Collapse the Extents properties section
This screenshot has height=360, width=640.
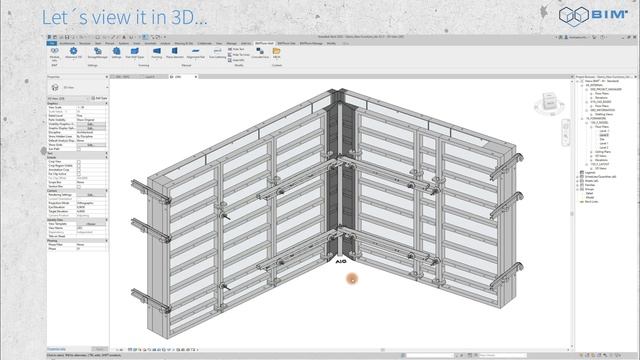point(107,157)
